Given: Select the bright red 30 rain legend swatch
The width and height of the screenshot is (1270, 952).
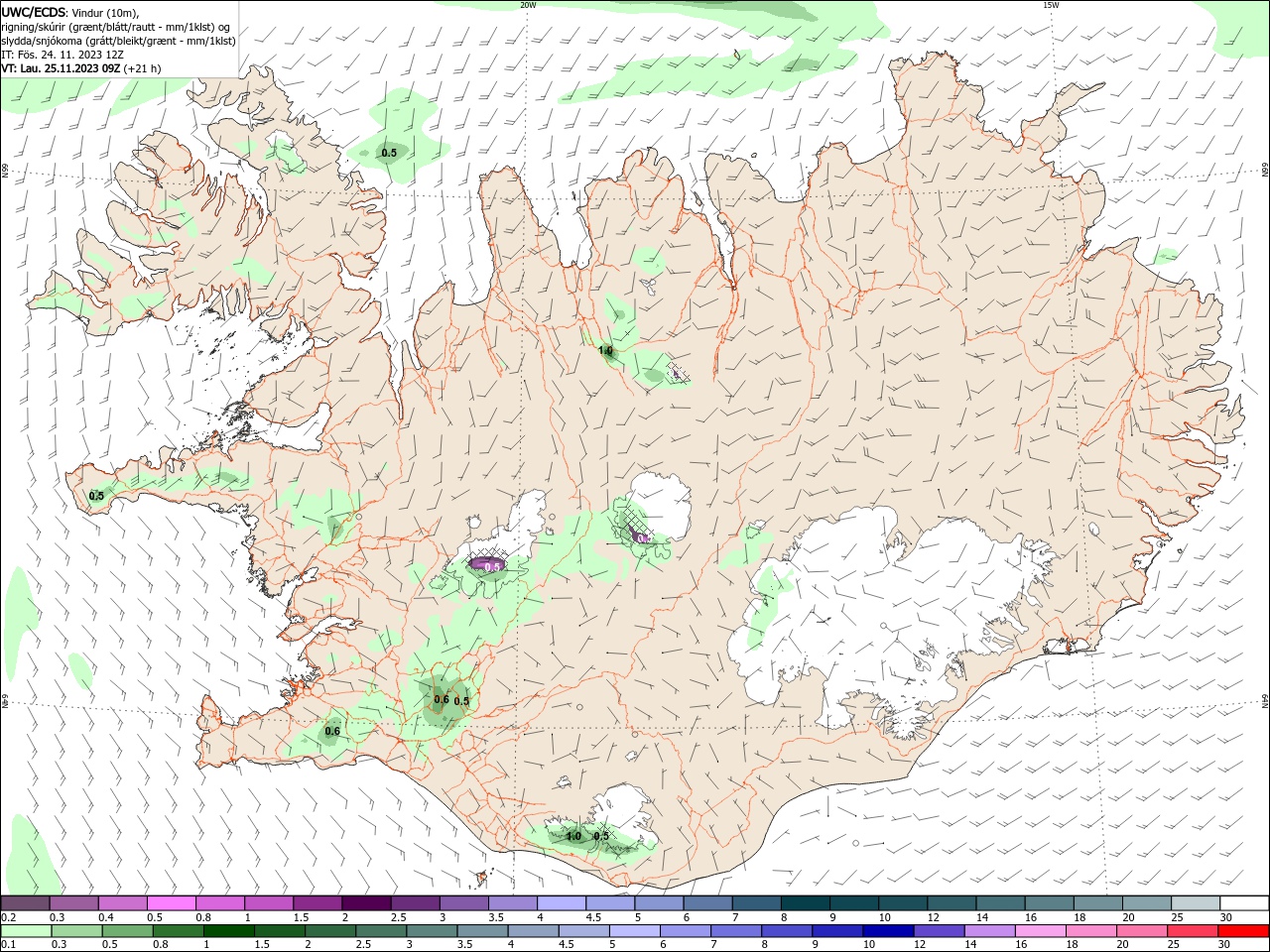Looking at the screenshot, I should point(1244,931).
